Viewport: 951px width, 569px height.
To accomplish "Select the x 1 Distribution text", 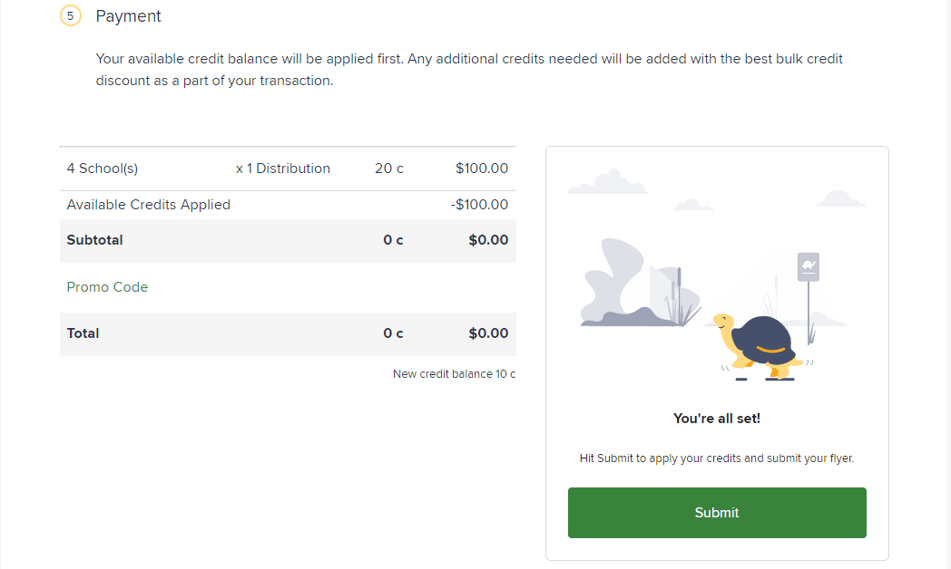I will click(x=283, y=168).
